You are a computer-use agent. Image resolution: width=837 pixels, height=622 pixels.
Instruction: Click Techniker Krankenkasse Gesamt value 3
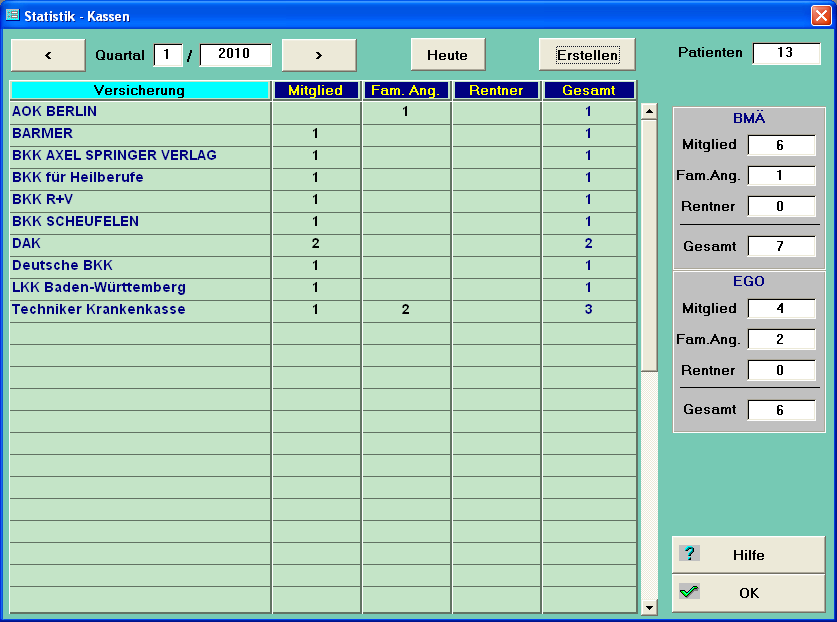(589, 309)
